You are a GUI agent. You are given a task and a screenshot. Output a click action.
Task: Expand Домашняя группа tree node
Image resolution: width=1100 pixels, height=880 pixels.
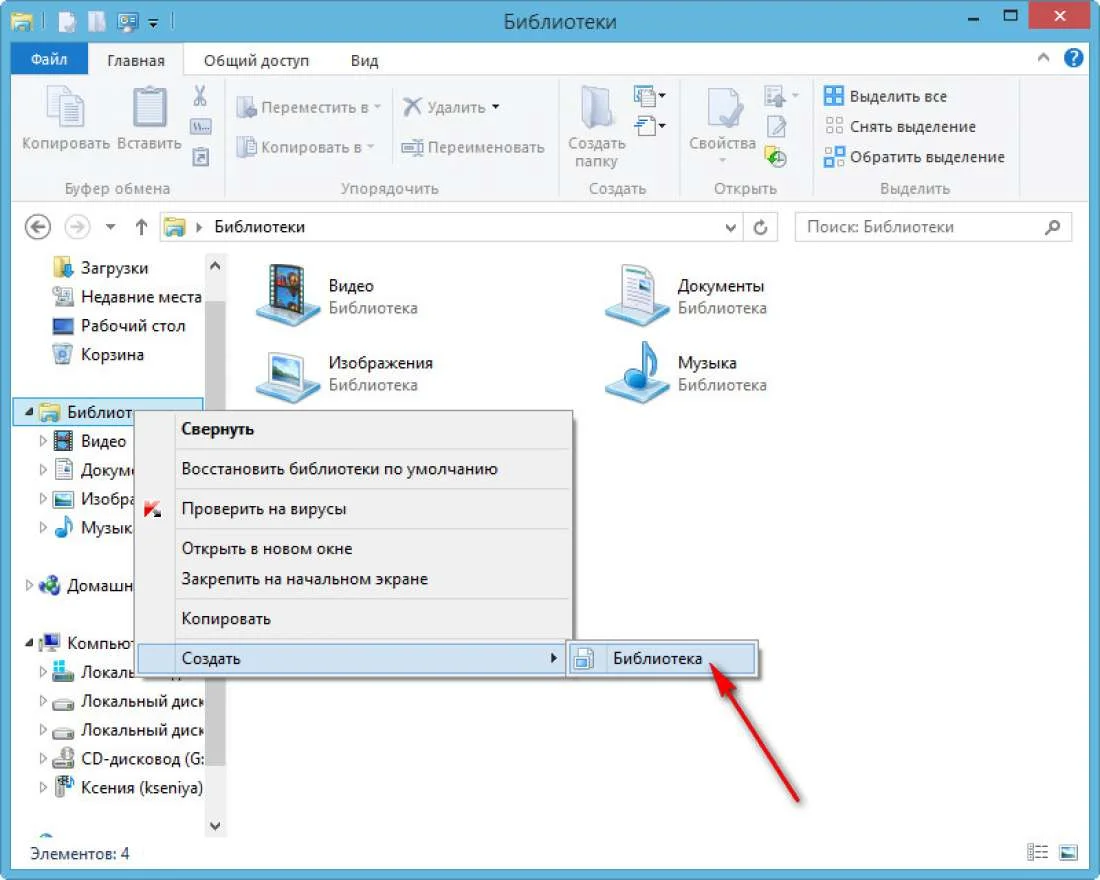28,585
